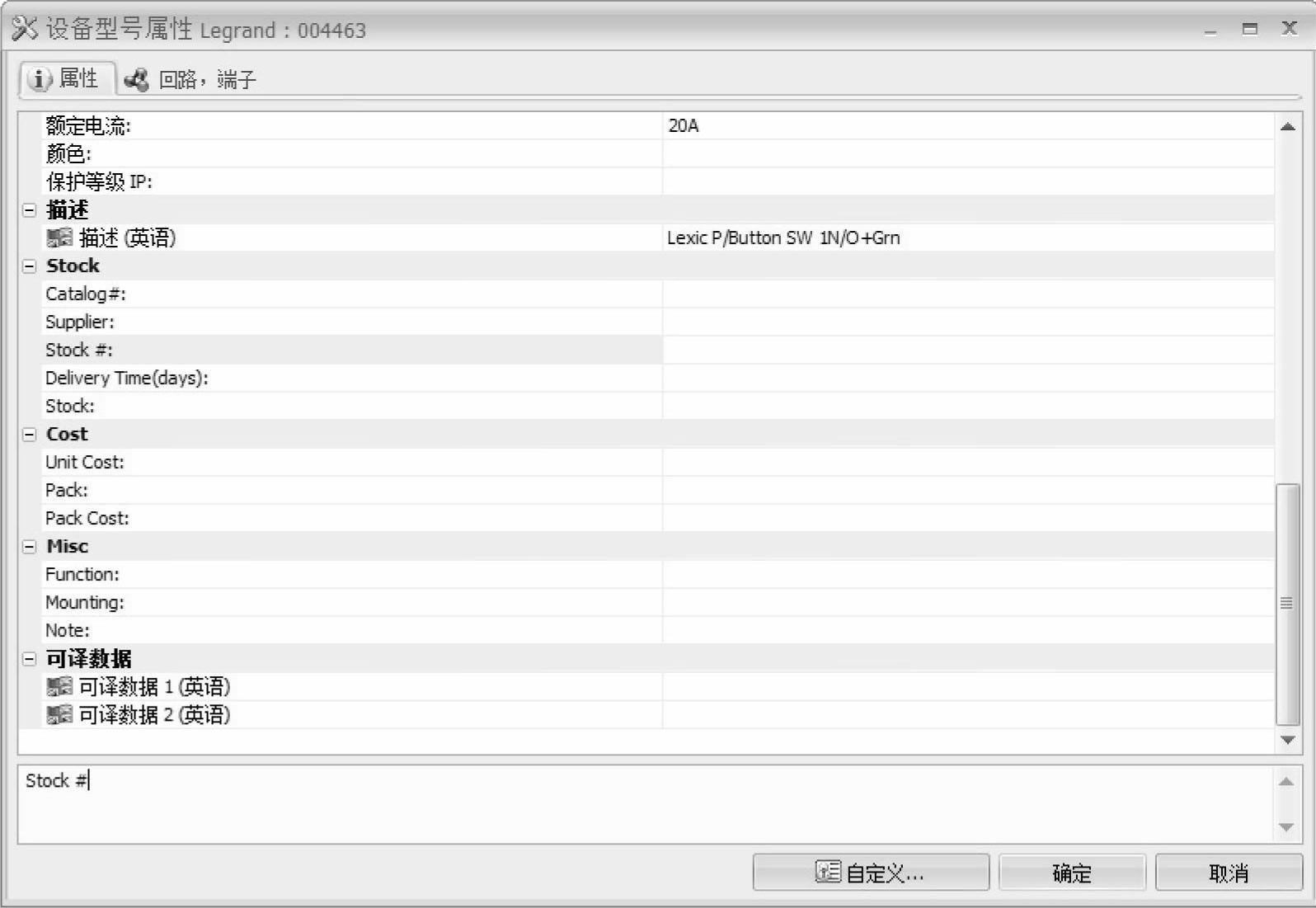
Task: Select the Mounting: property label
Action: pyautogui.click(x=85, y=602)
